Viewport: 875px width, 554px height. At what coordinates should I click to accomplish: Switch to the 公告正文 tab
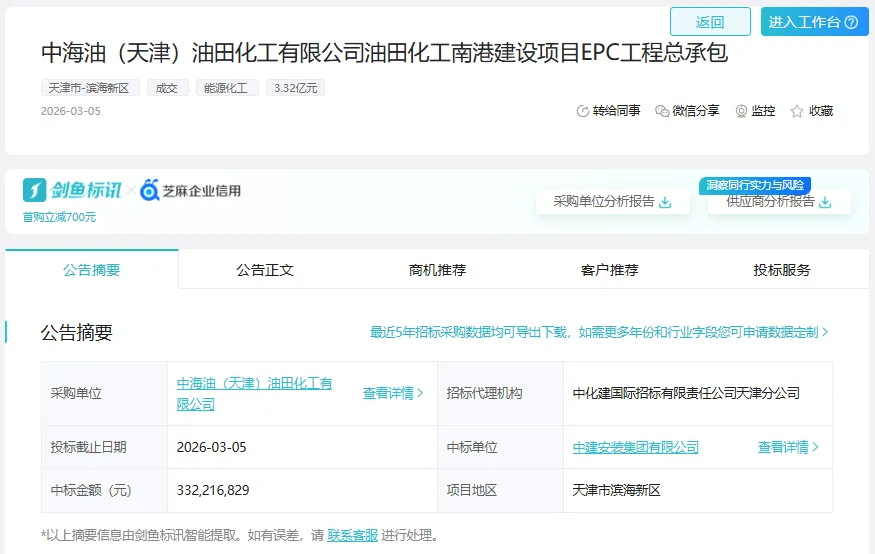[x=265, y=270]
